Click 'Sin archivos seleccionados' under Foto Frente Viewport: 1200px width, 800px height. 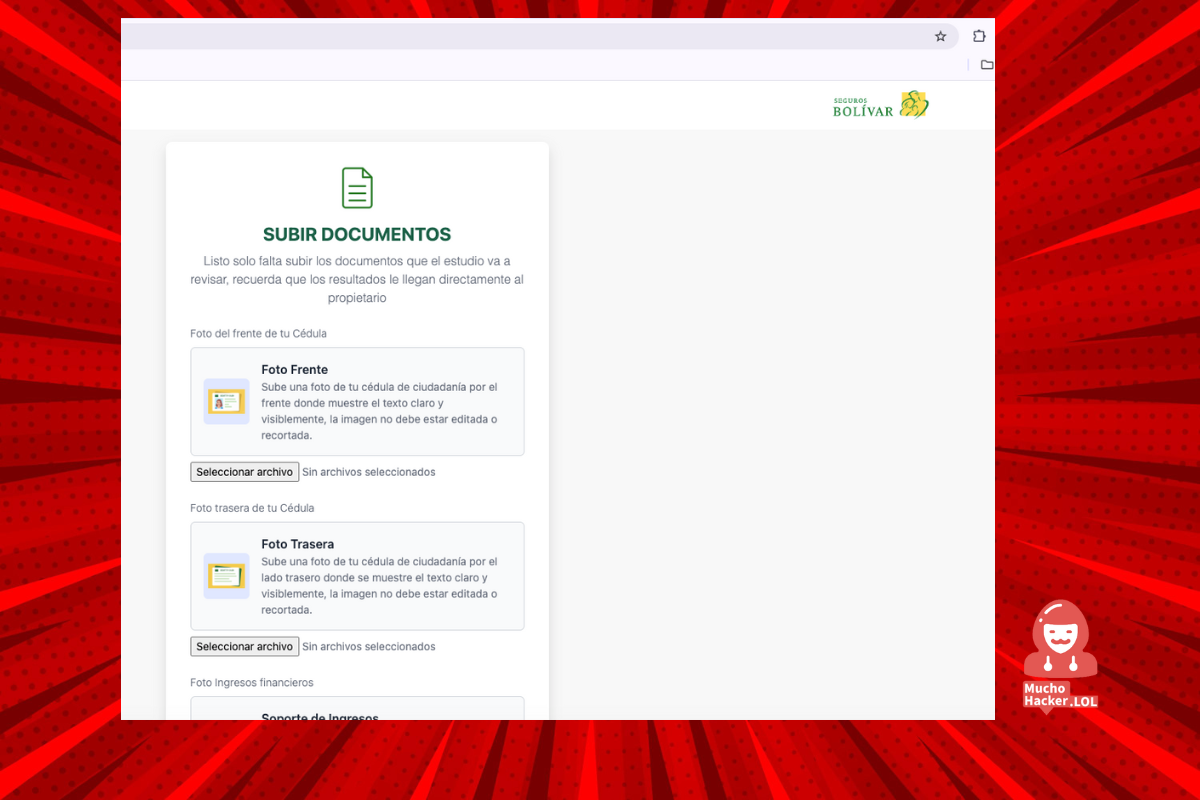[369, 472]
